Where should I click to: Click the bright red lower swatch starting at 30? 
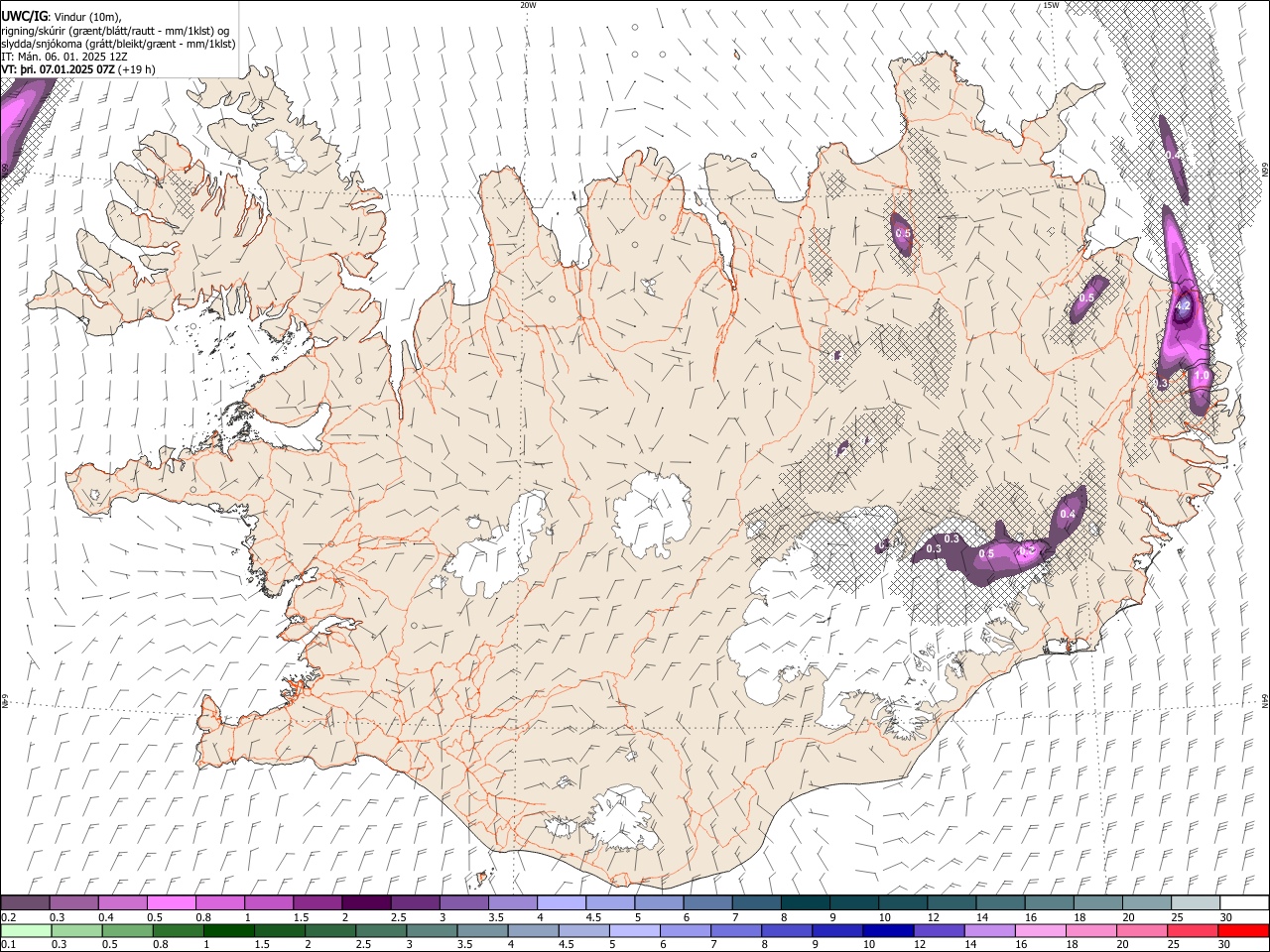1242,930
